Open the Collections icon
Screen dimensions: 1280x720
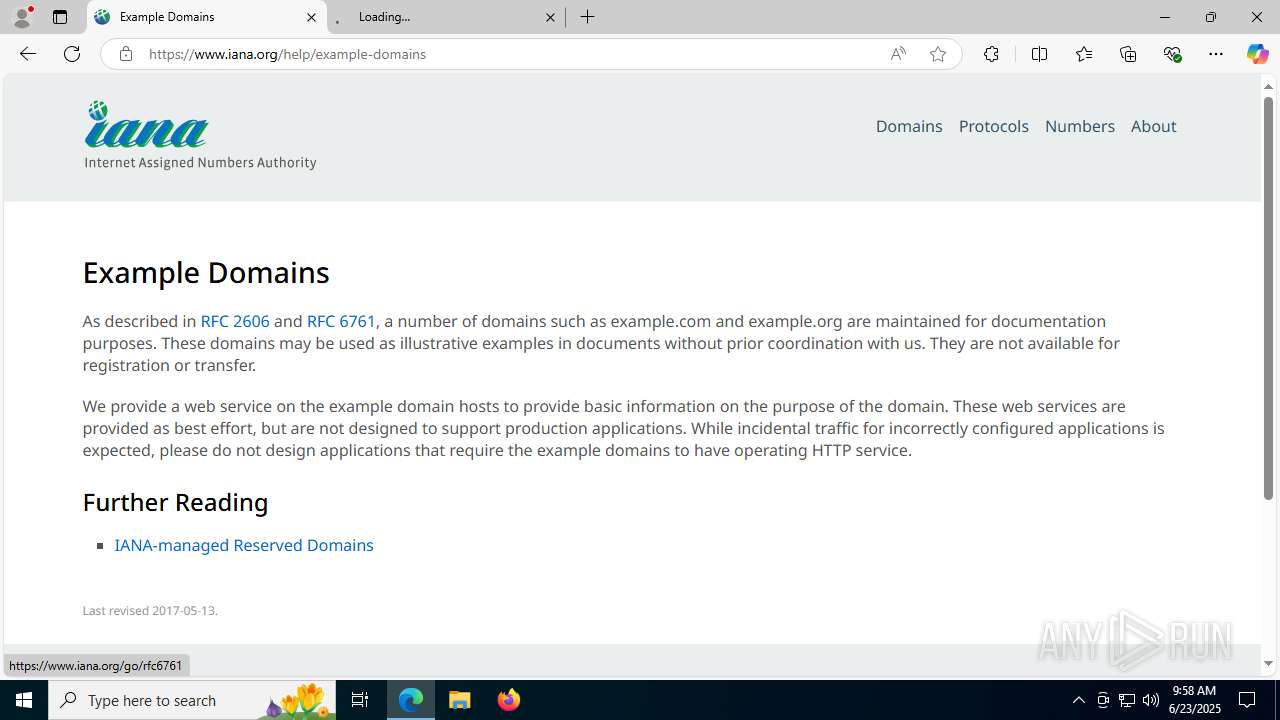pyautogui.click(x=1128, y=54)
